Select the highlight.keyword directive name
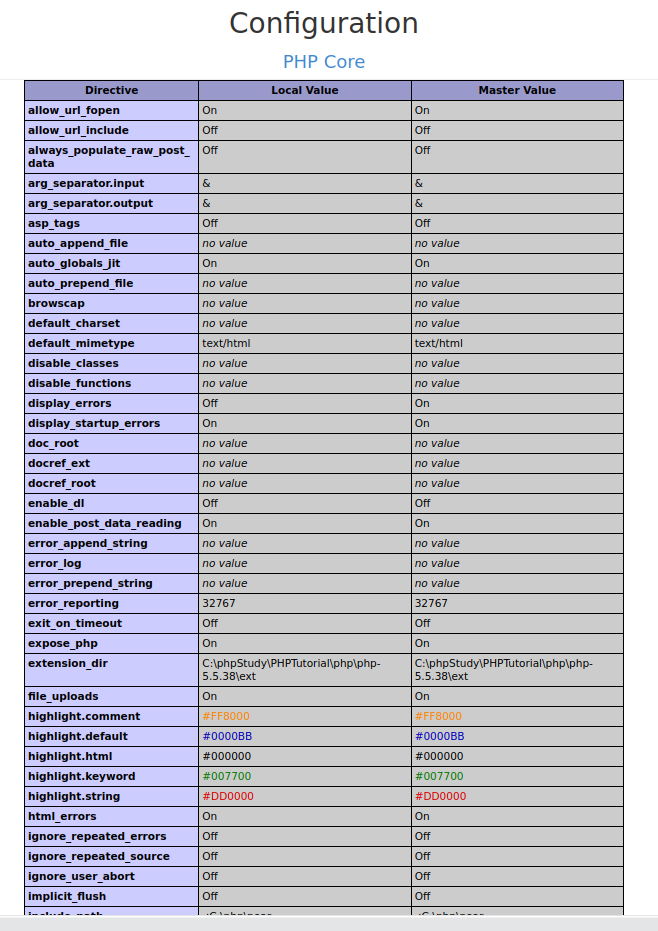Image resolution: width=658 pixels, height=931 pixels. click(81, 777)
